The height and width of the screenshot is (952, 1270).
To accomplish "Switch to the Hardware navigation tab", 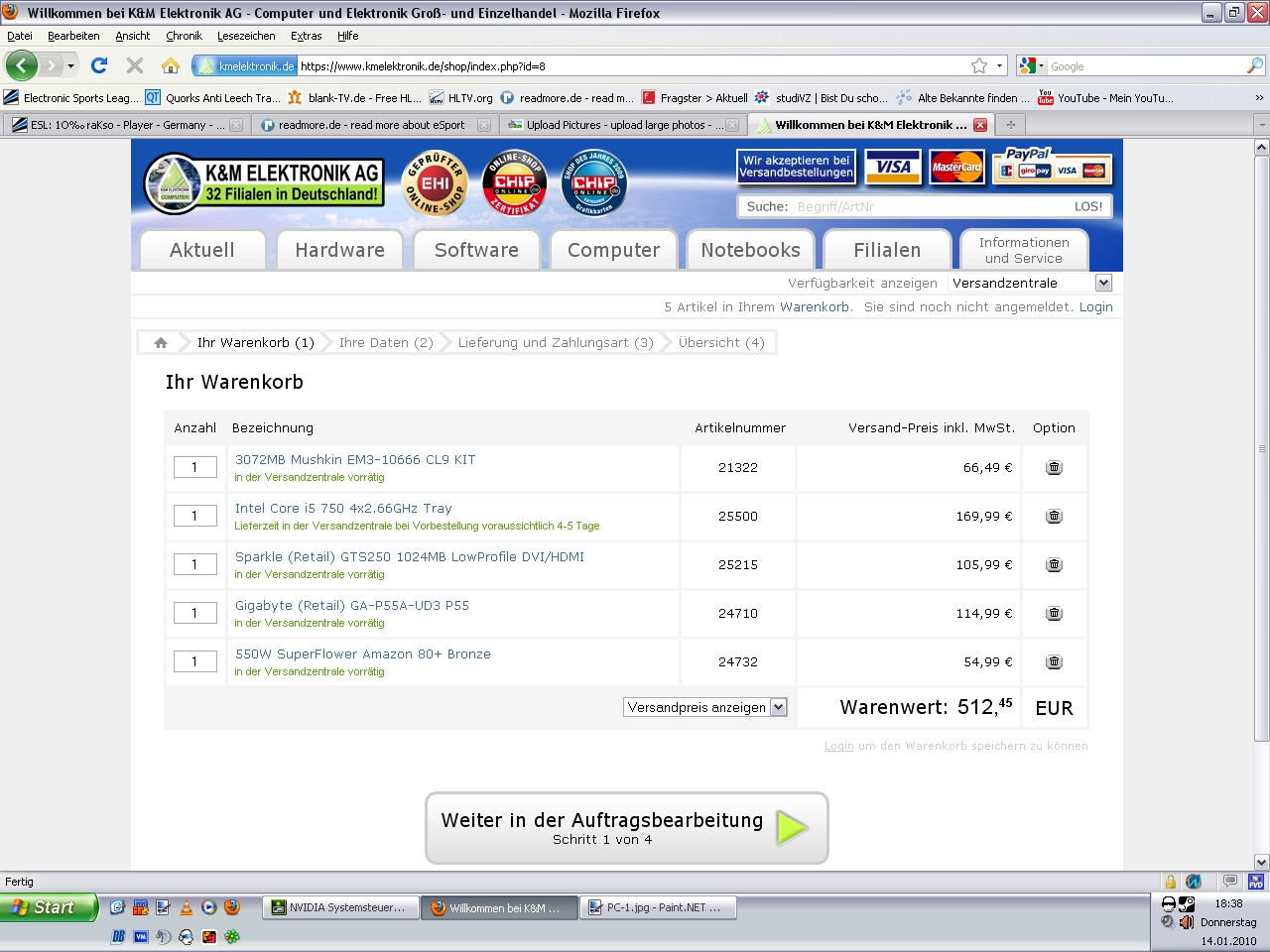I will point(339,250).
